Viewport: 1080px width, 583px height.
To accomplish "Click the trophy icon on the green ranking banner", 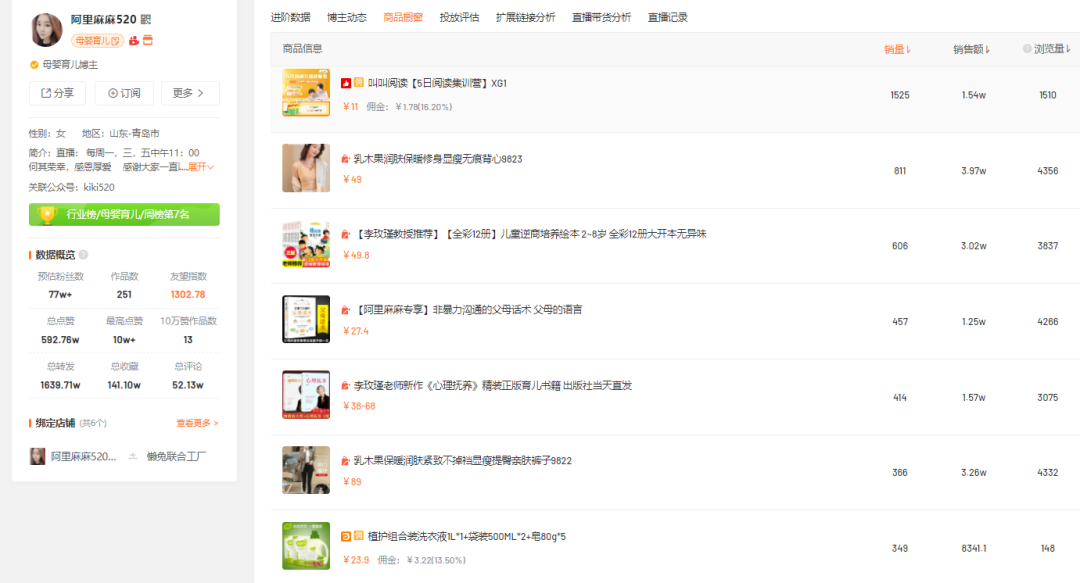I will (47, 214).
